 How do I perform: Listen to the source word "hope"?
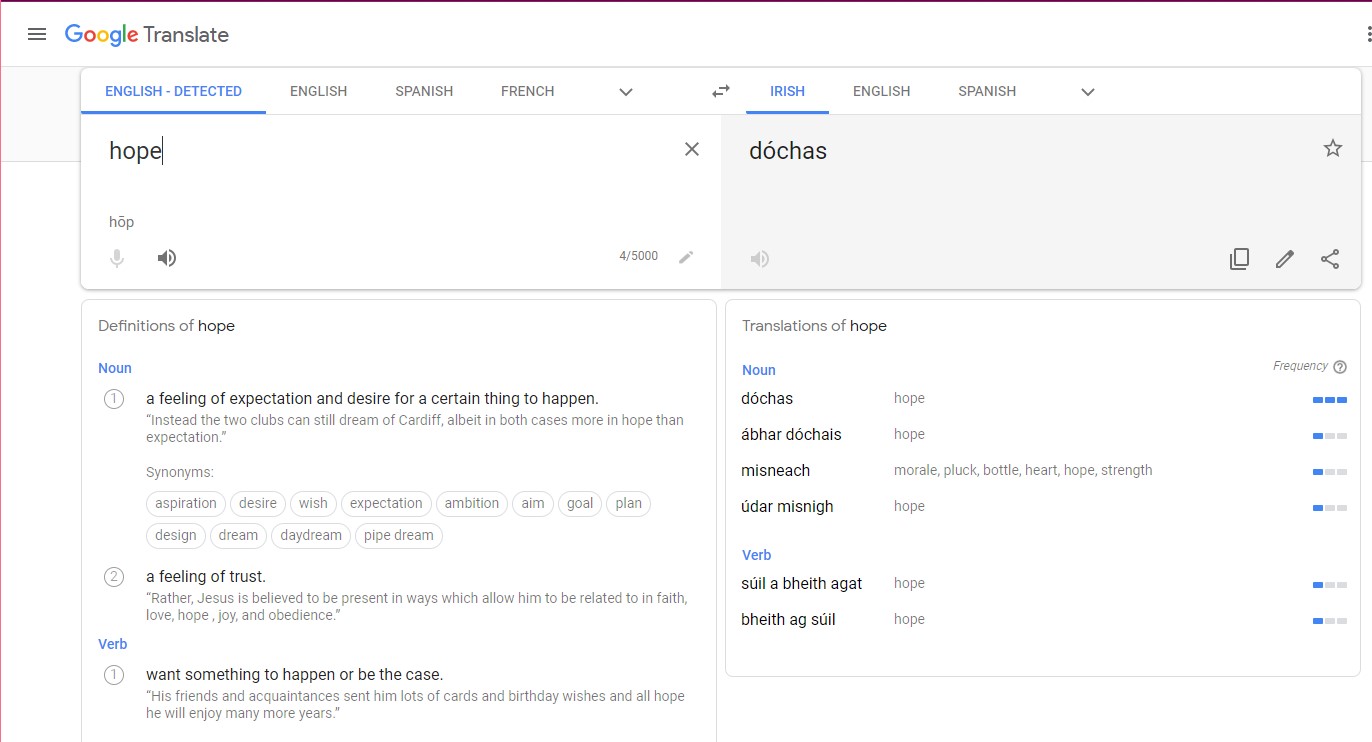[167, 258]
